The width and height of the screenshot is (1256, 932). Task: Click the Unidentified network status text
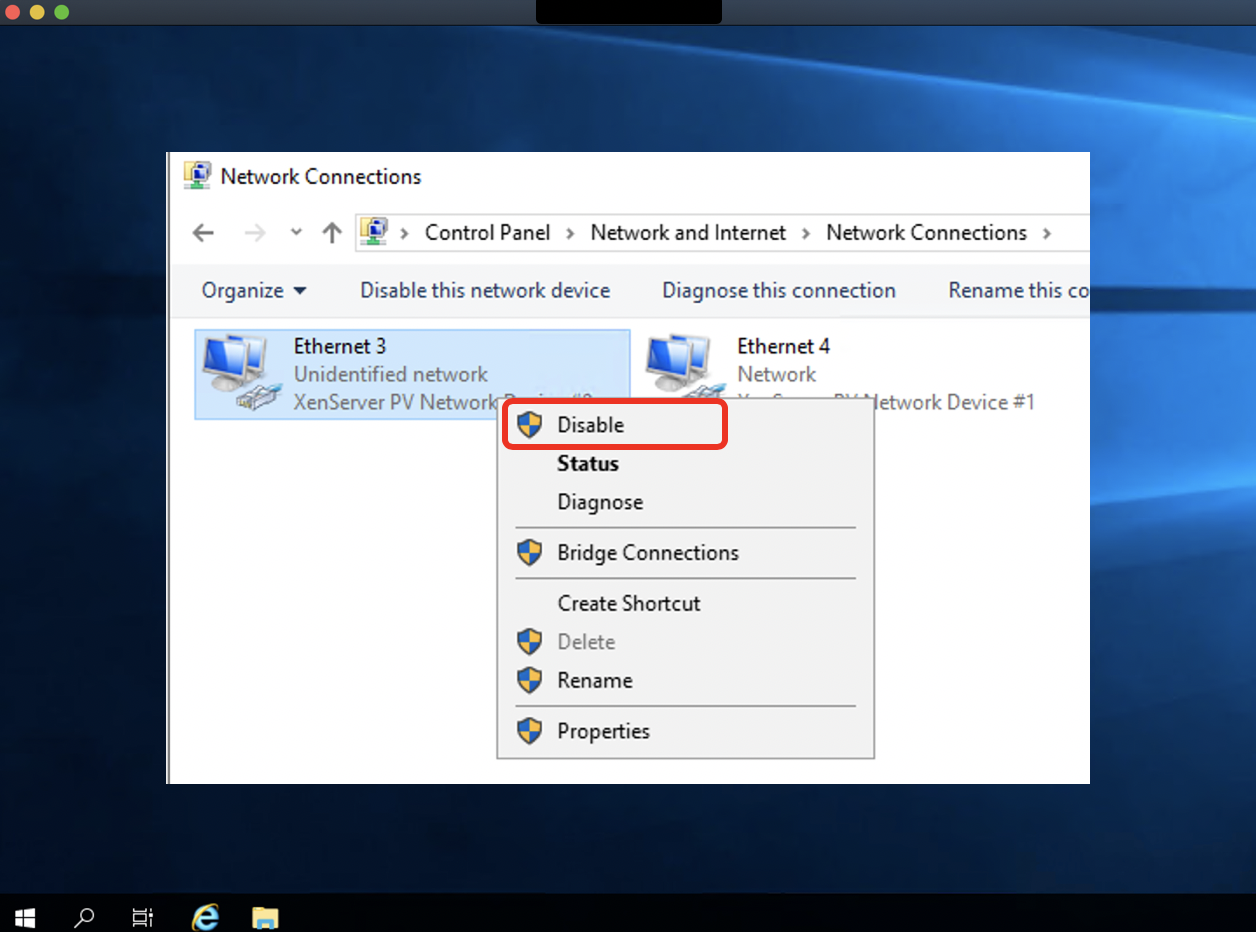[391, 375]
